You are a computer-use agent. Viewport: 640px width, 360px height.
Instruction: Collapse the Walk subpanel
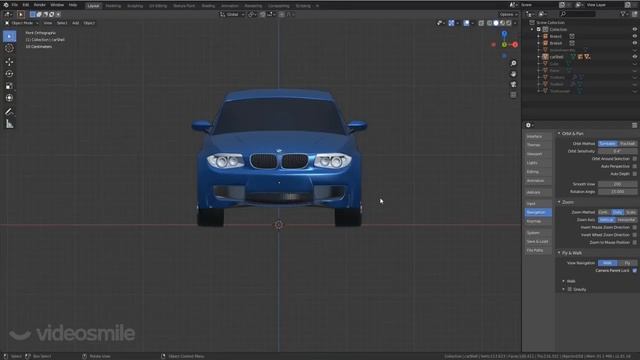564,281
